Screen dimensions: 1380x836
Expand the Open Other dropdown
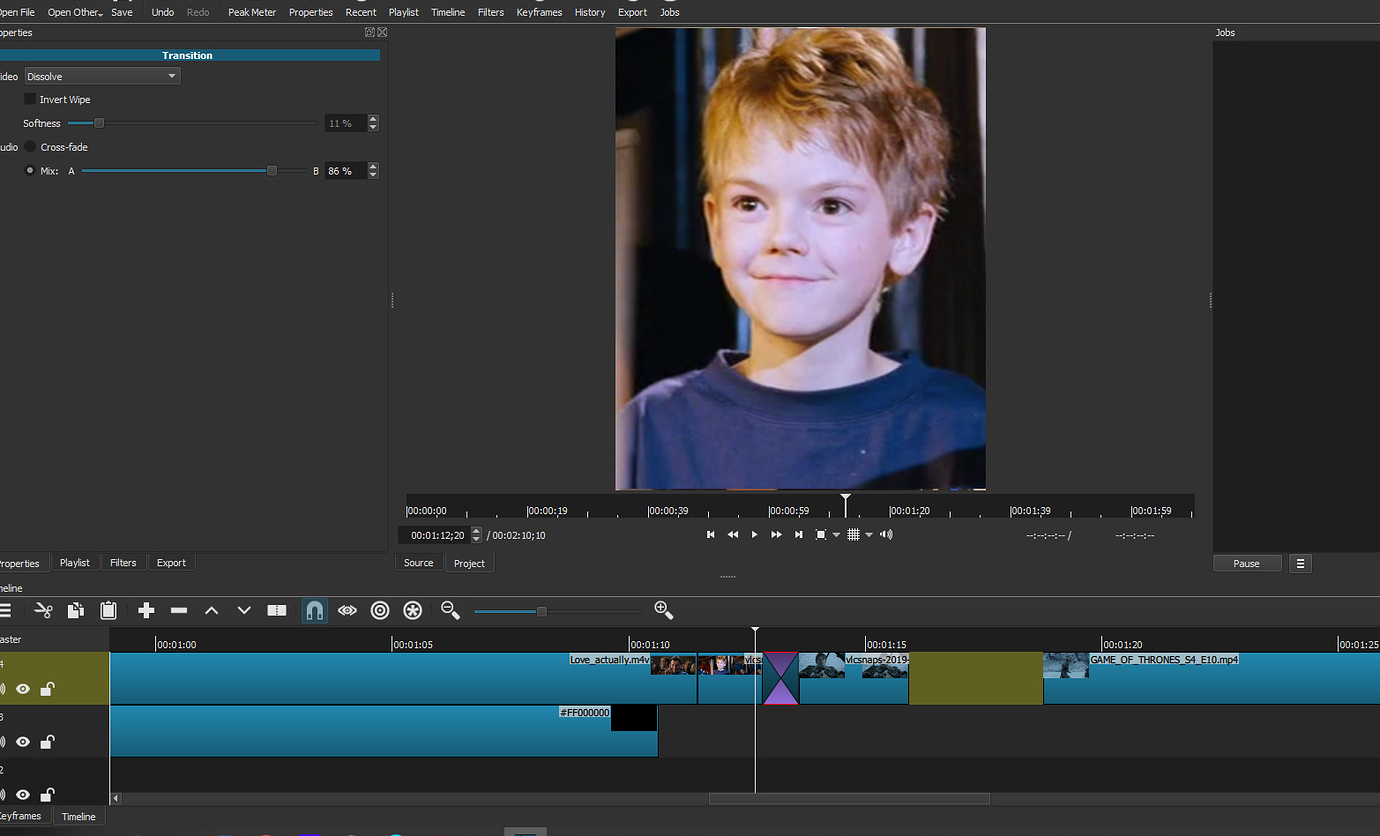coord(75,12)
